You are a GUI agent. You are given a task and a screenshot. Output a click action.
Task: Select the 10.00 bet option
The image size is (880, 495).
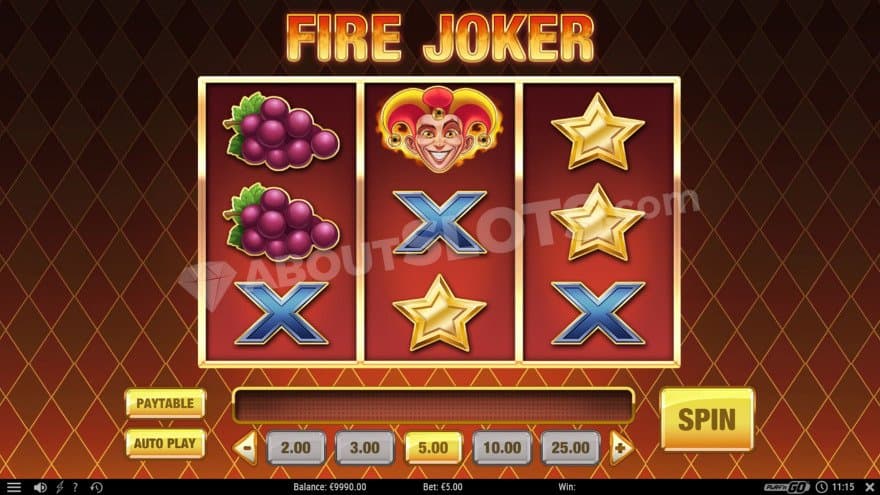click(502, 448)
